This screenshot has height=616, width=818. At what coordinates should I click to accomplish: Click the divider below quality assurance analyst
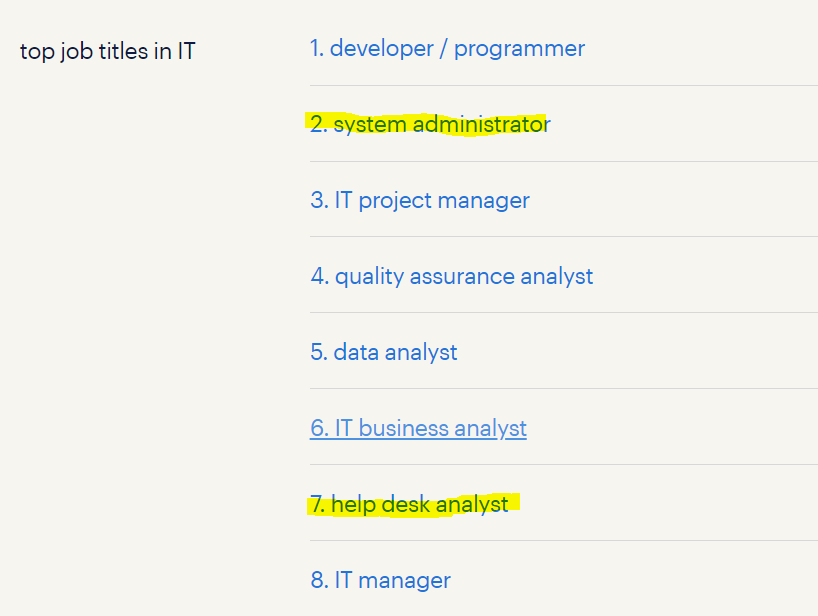point(564,313)
